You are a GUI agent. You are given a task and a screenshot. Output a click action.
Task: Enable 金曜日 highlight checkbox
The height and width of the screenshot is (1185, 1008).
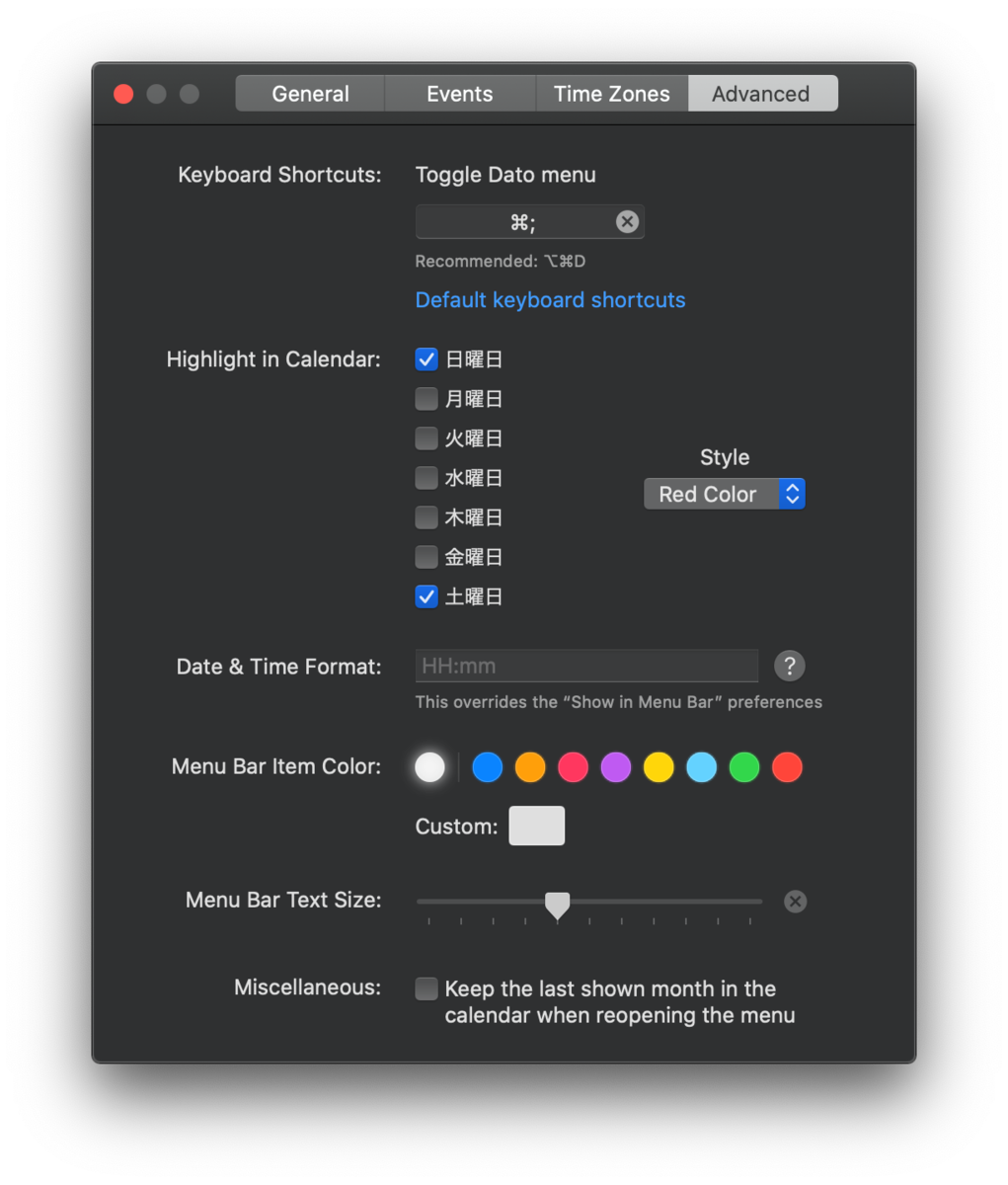[426, 557]
